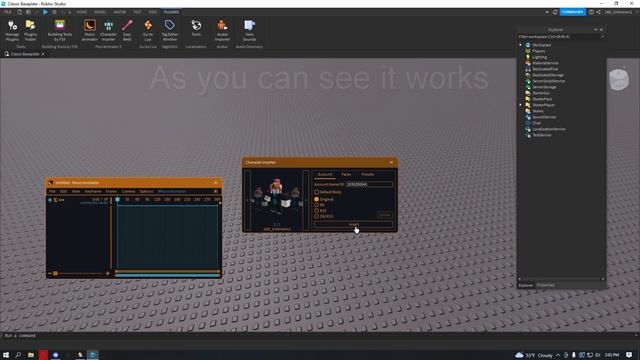The height and width of the screenshot is (360, 640).
Task: Open Manage Plugins in the ribbon
Action: pyautogui.click(x=12, y=31)
